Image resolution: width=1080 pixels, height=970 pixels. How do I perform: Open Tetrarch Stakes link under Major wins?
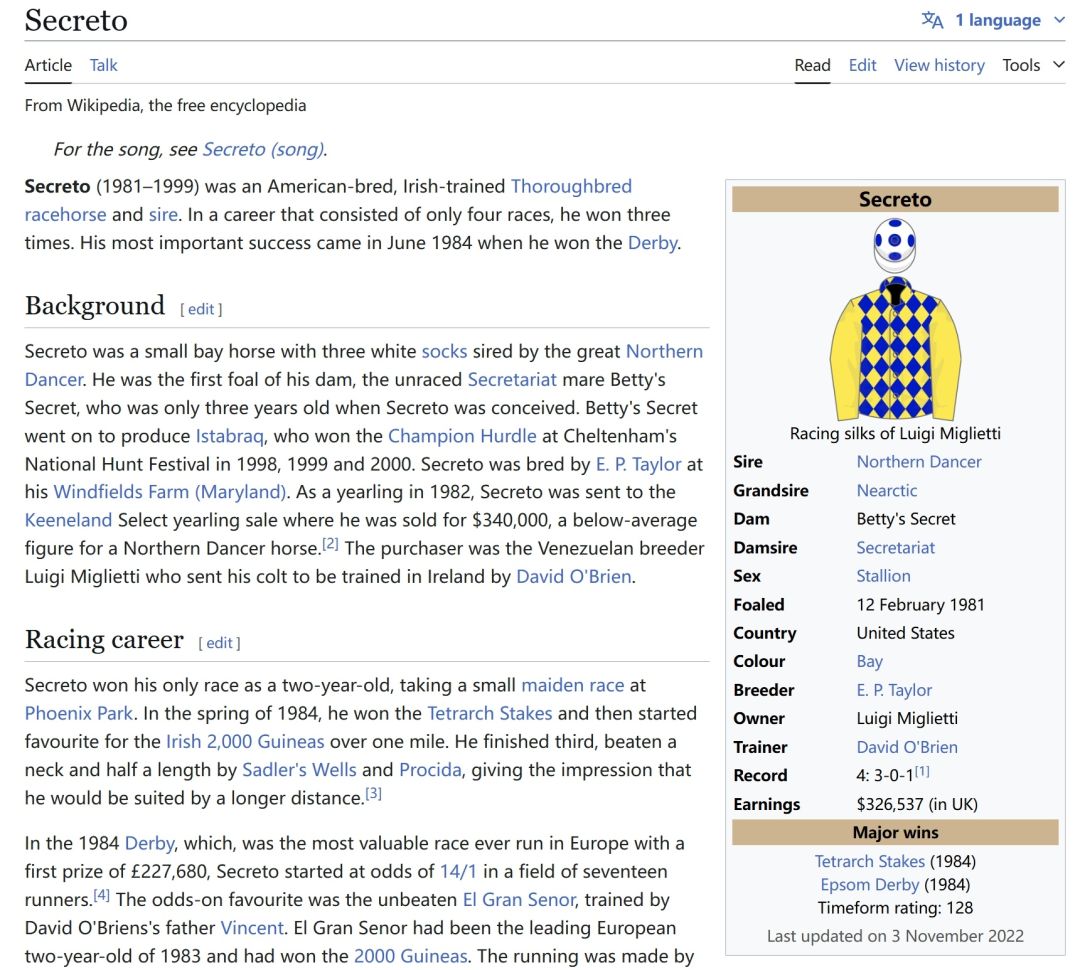pos(870,862)
